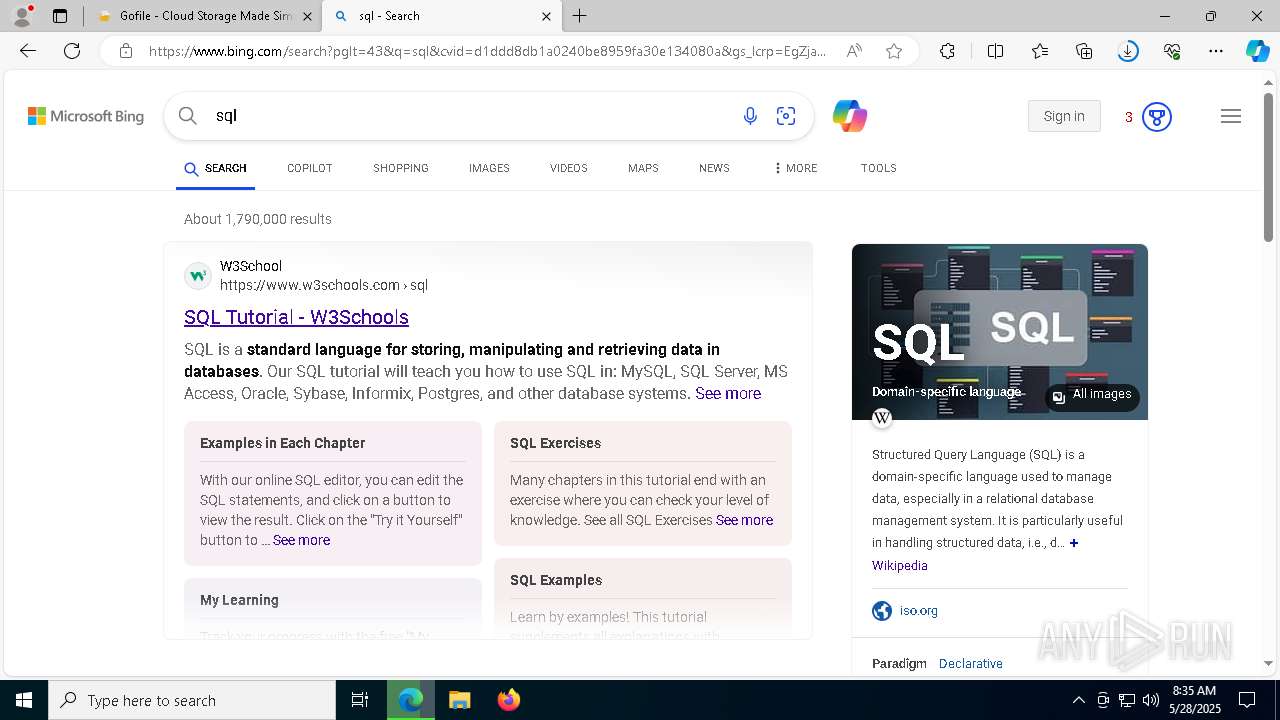Open the SQL Examples card heading
This screenshot has height=720, width=1280.
[556, 580]
